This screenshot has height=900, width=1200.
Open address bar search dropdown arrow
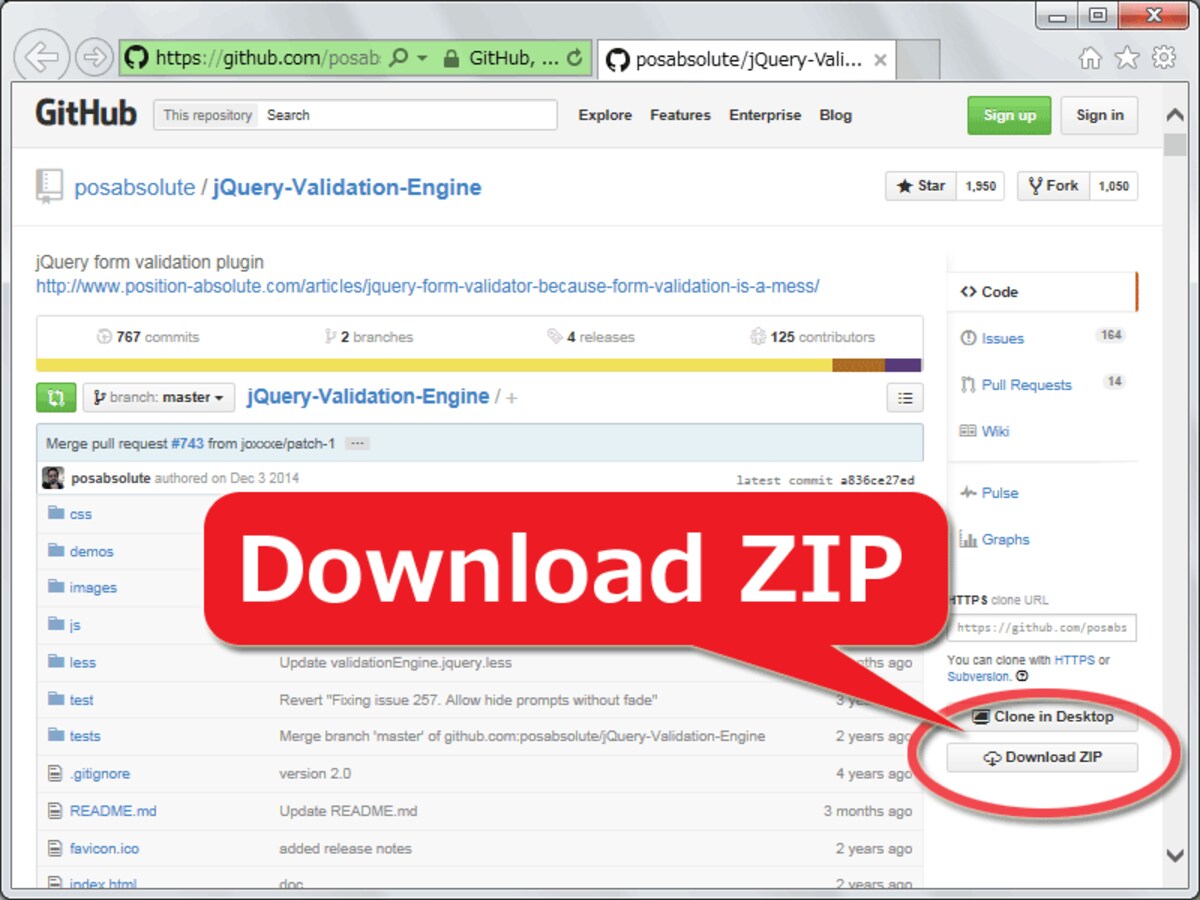click(x=423, y=58)
